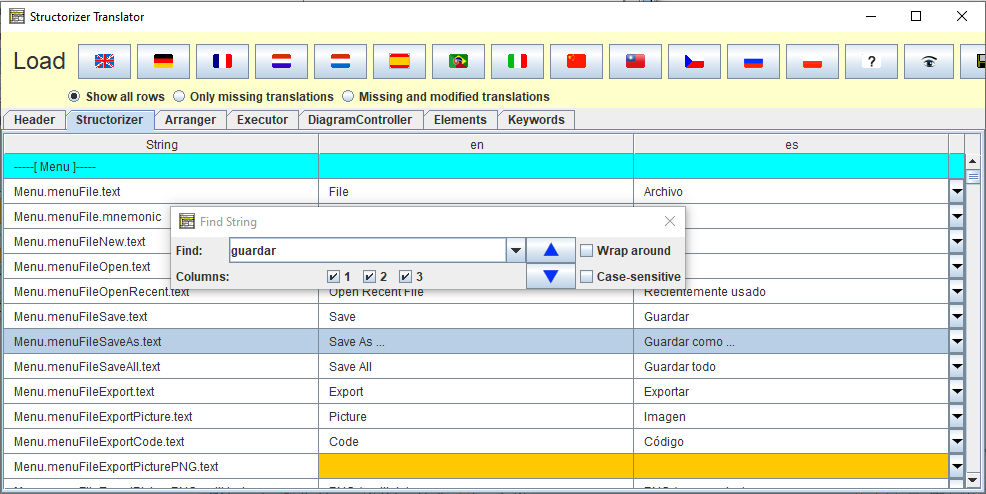986x494 pixels.
Task: Open dropdown arrow on Menu.menuFile.text row
Action: (956, 192)
